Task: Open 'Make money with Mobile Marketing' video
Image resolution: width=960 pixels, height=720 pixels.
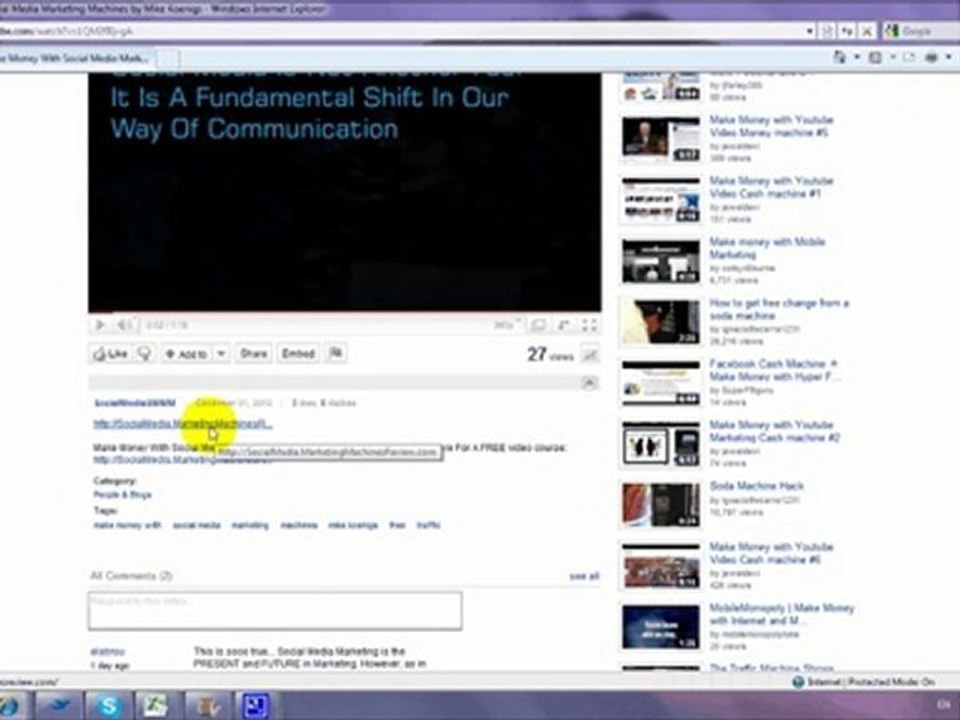Action: point(767,248)
